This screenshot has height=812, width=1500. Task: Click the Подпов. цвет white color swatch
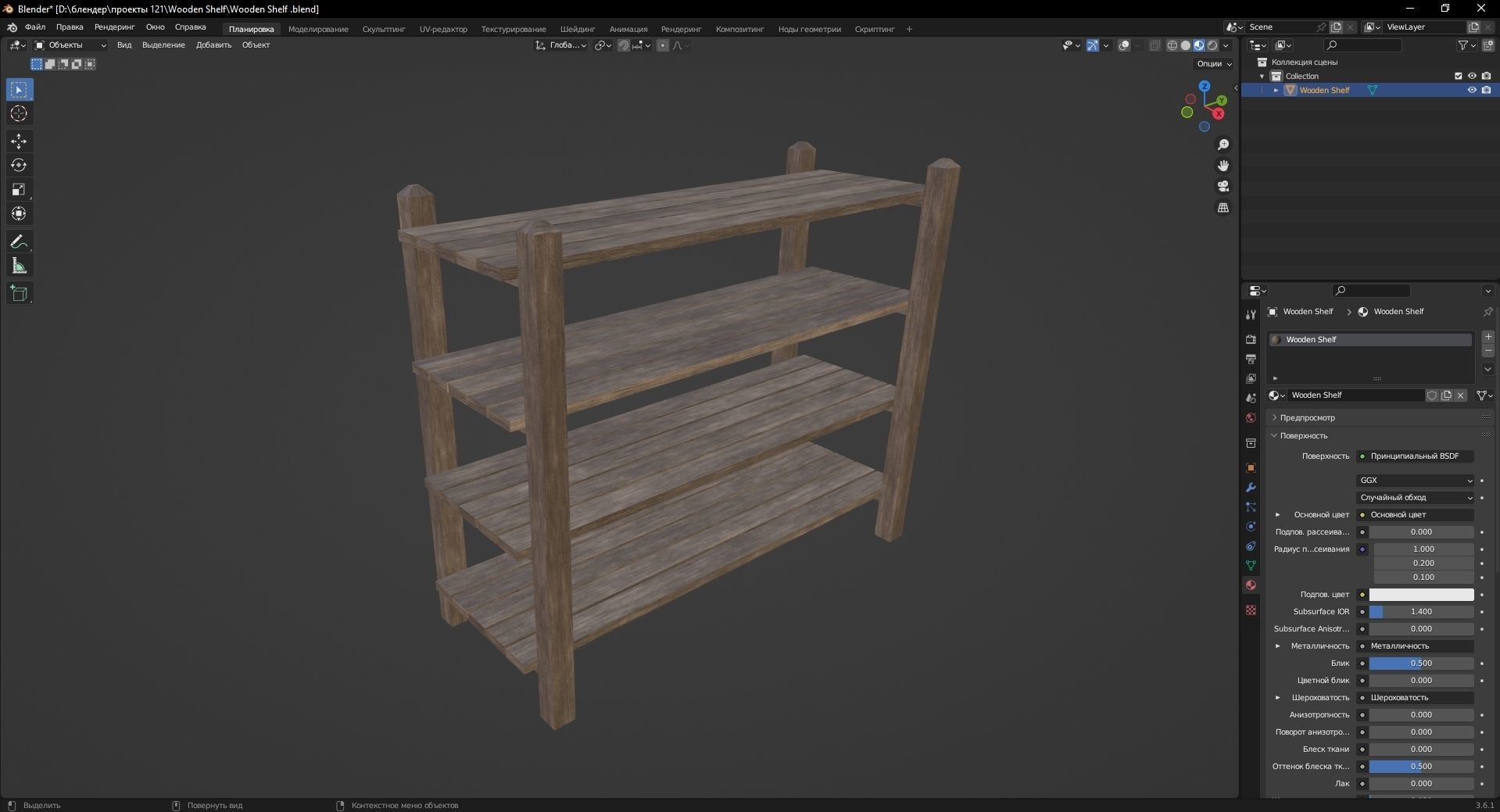[1421, 595]
